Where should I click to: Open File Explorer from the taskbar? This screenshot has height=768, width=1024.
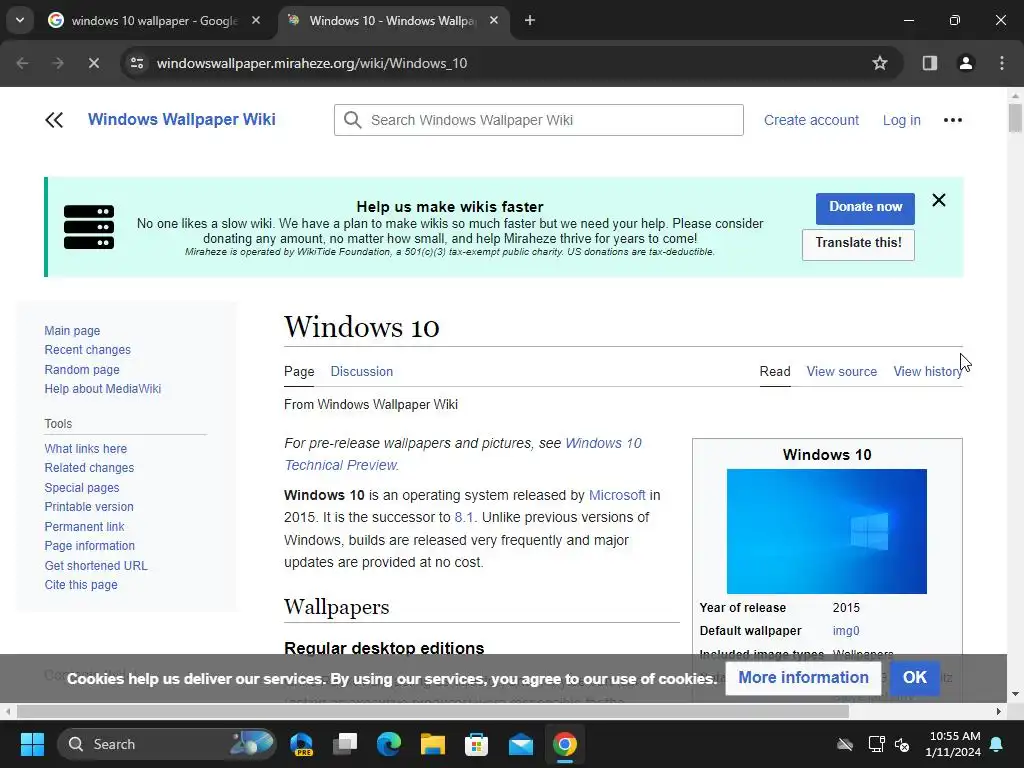[x=432, y=744]
